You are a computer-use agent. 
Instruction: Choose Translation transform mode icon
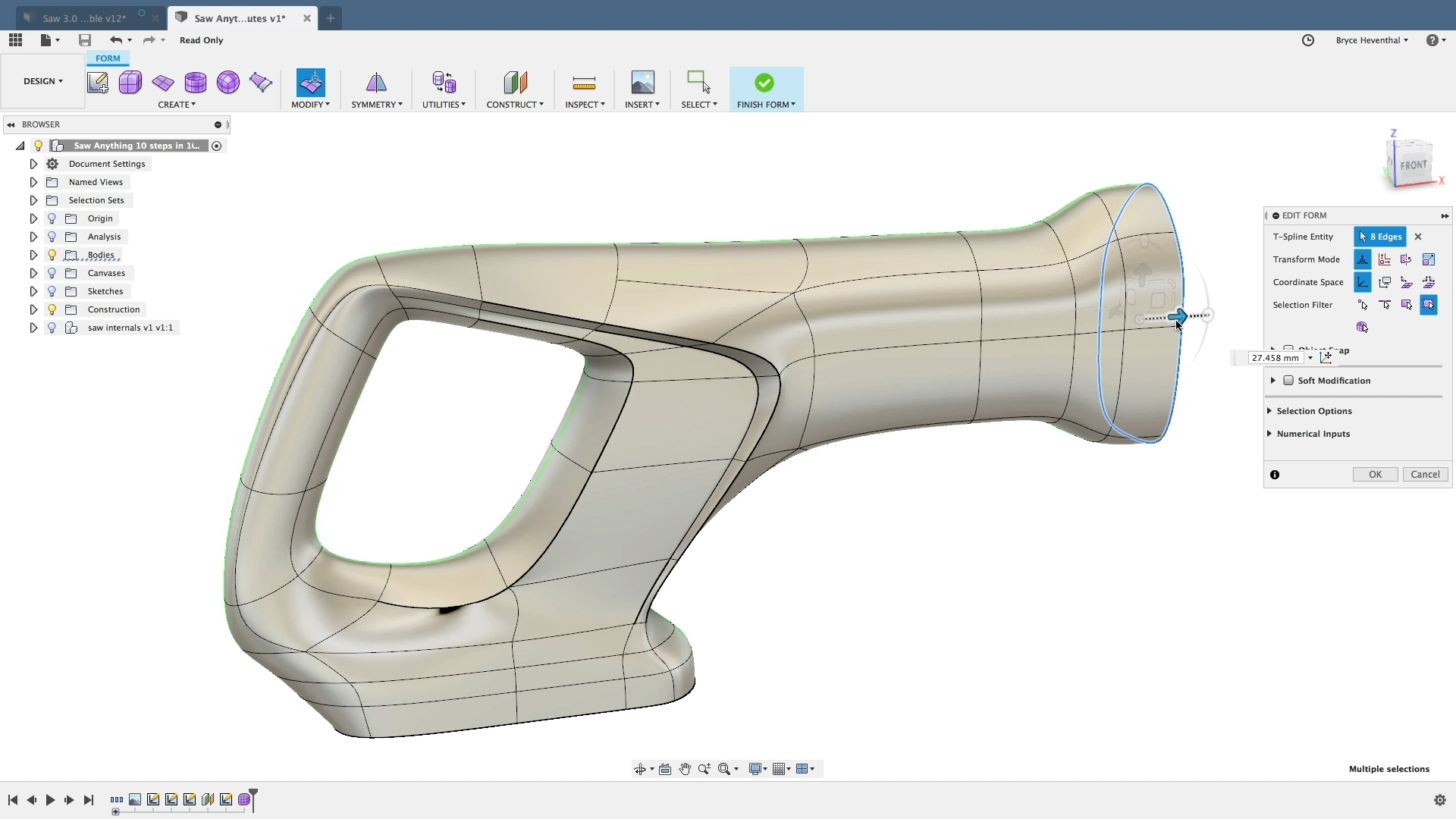1384,259
